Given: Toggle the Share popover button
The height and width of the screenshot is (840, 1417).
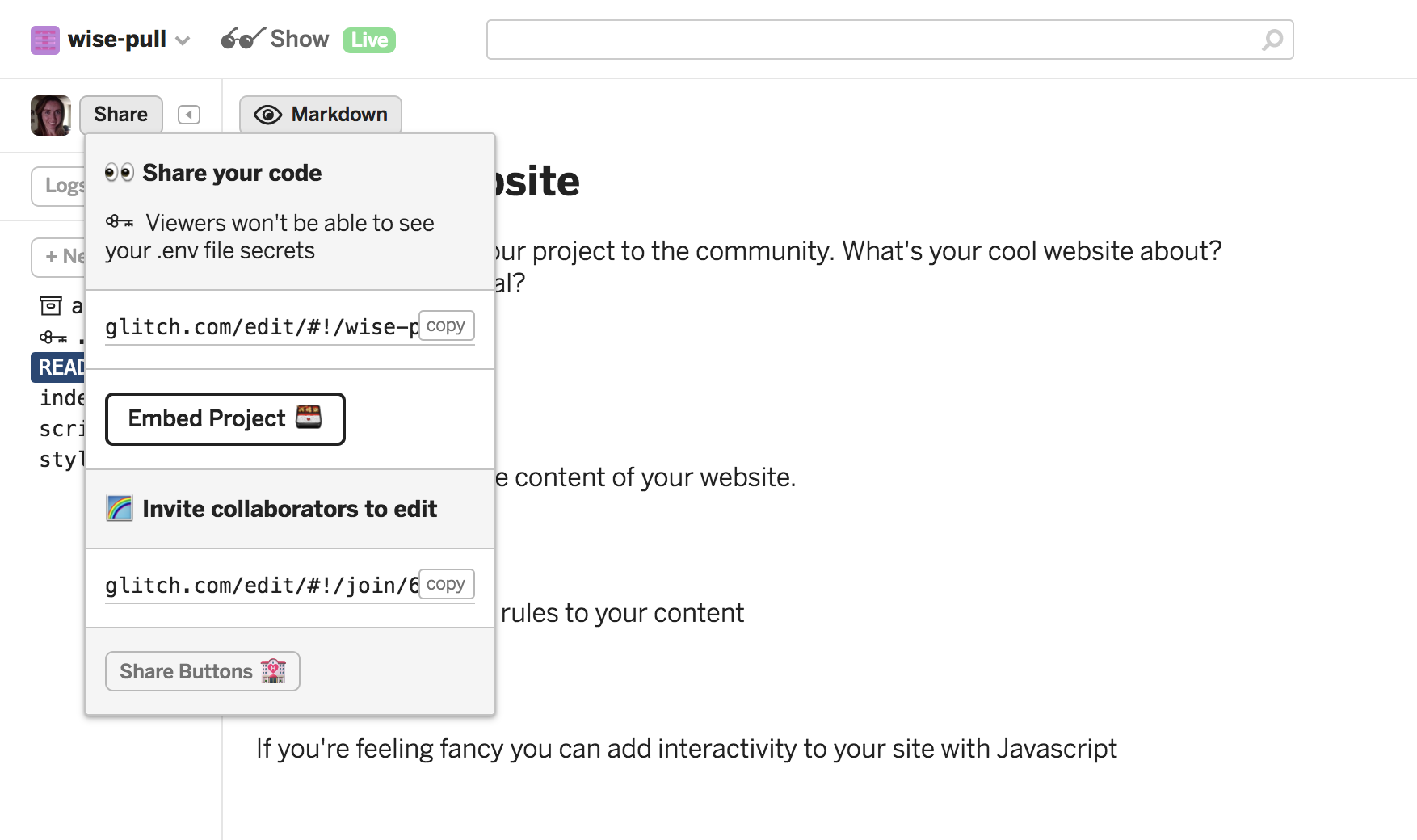Looking at the screenshot, I should click(121, 115).
